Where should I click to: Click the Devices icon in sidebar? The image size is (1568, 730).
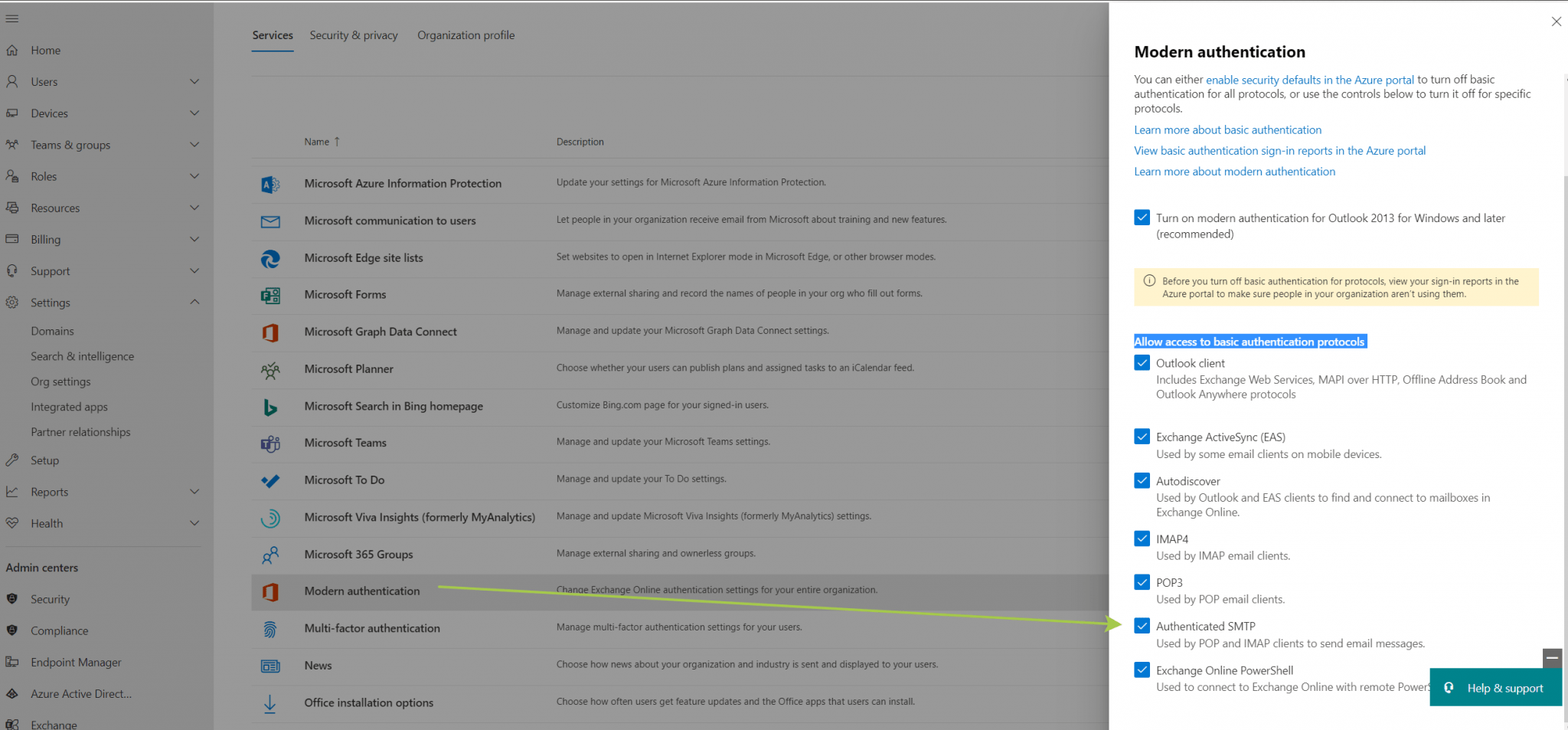pyautogui.click(x=12, y=113)
